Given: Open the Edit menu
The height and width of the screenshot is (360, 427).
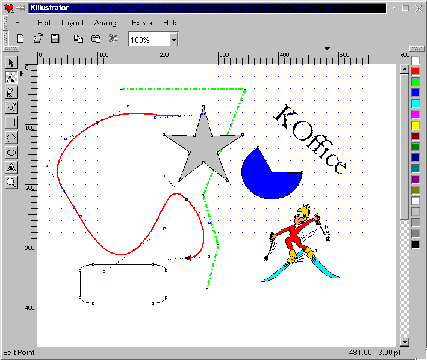Looking at the screenshot, I should click(44, 23).
